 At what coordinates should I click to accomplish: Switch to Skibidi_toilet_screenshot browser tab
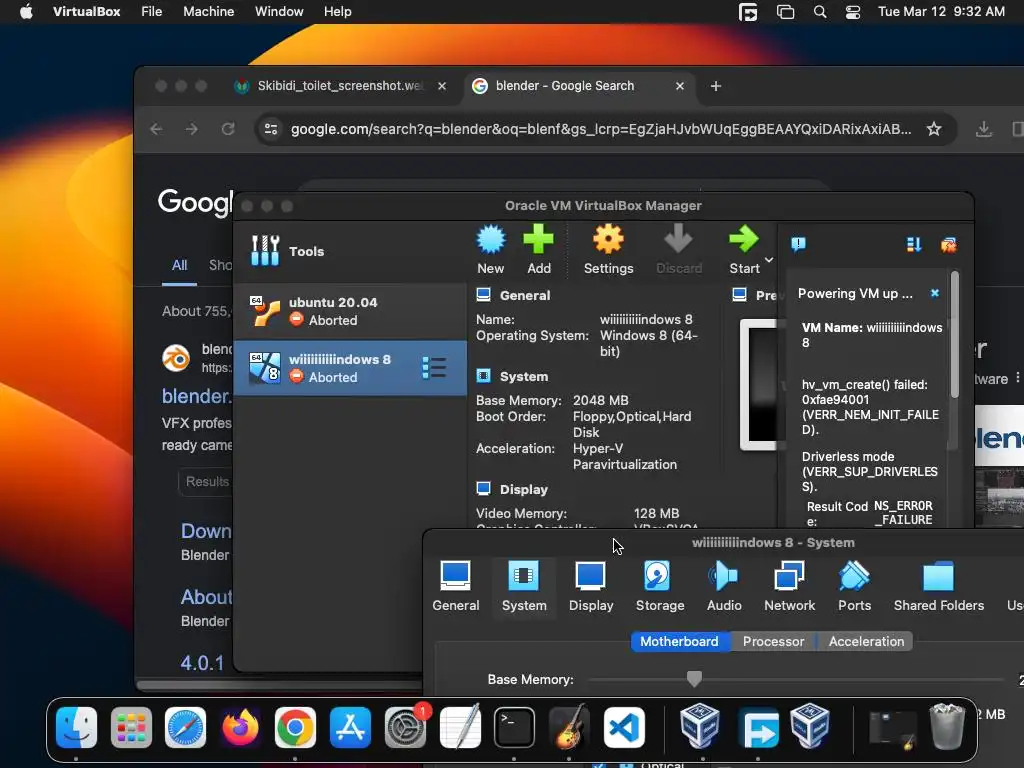[339, 86]
